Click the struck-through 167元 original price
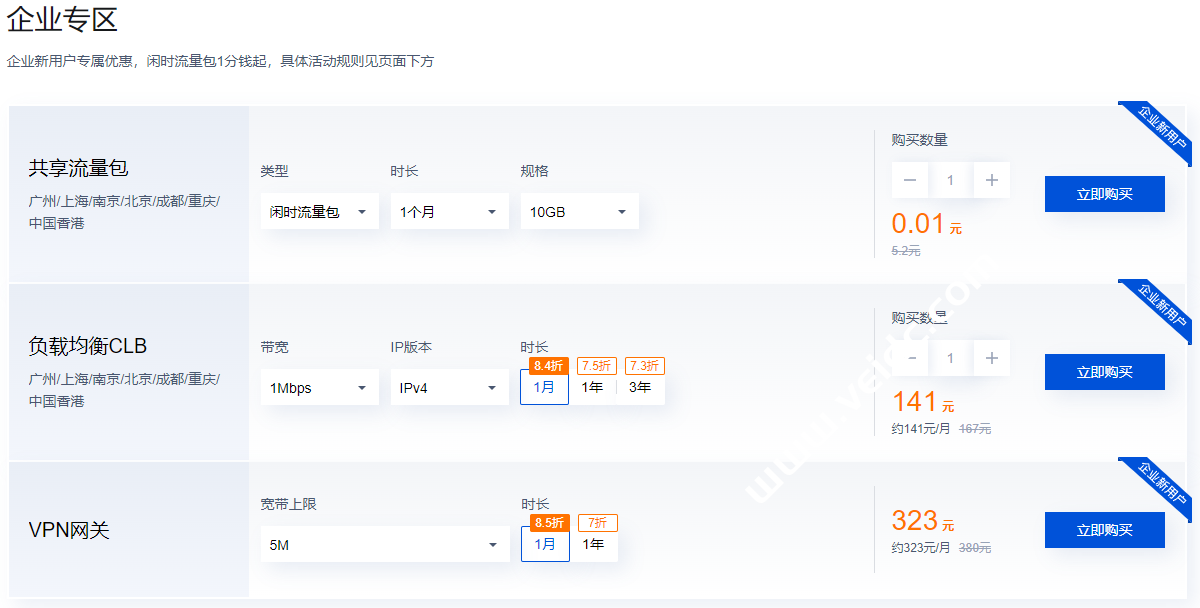Image resolution: width=1200 pixels, height=608 pixels. (975, 429)
